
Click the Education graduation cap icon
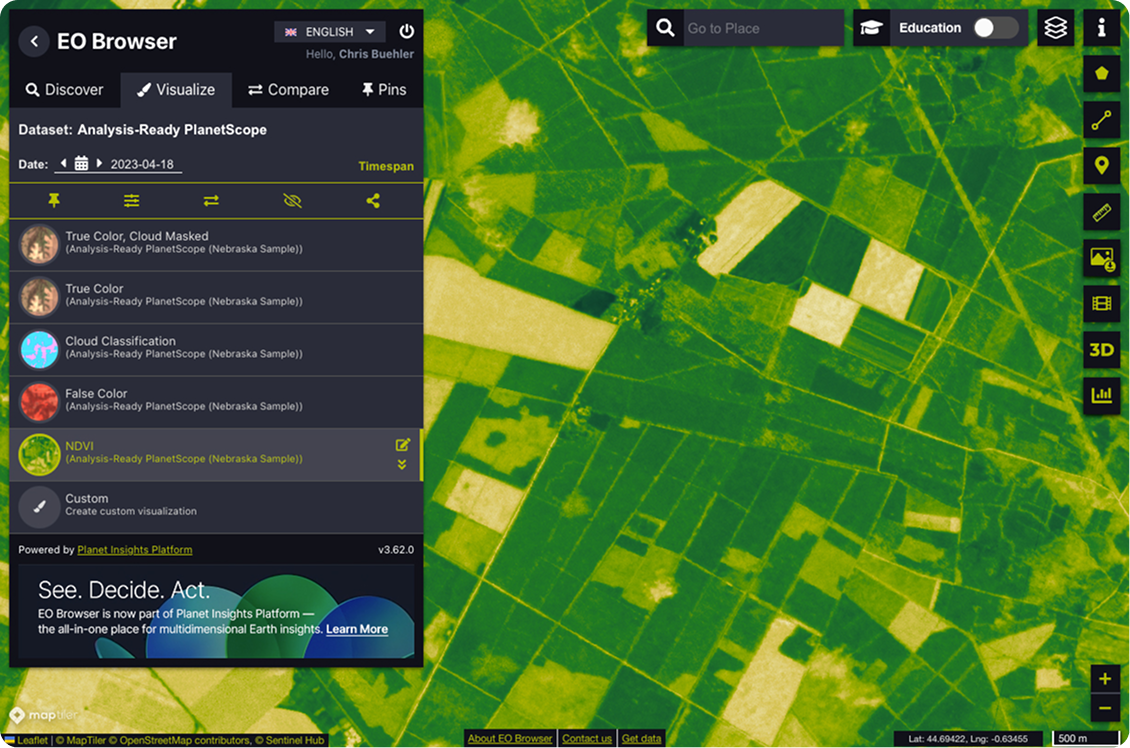(x=871, y=28)
